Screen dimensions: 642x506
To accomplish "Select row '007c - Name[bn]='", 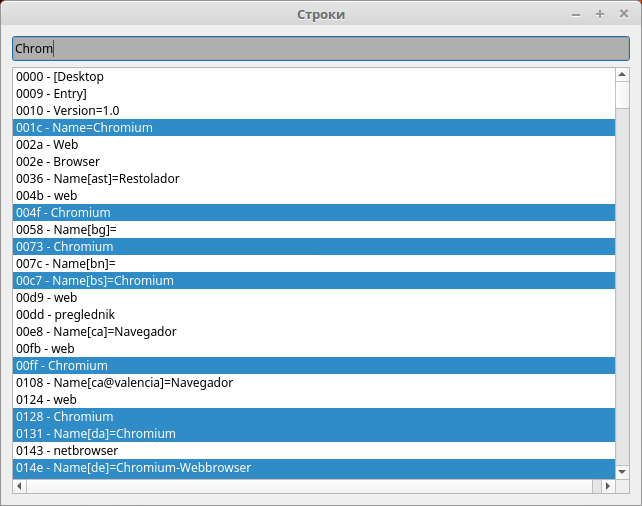I will tap(314, 264).
